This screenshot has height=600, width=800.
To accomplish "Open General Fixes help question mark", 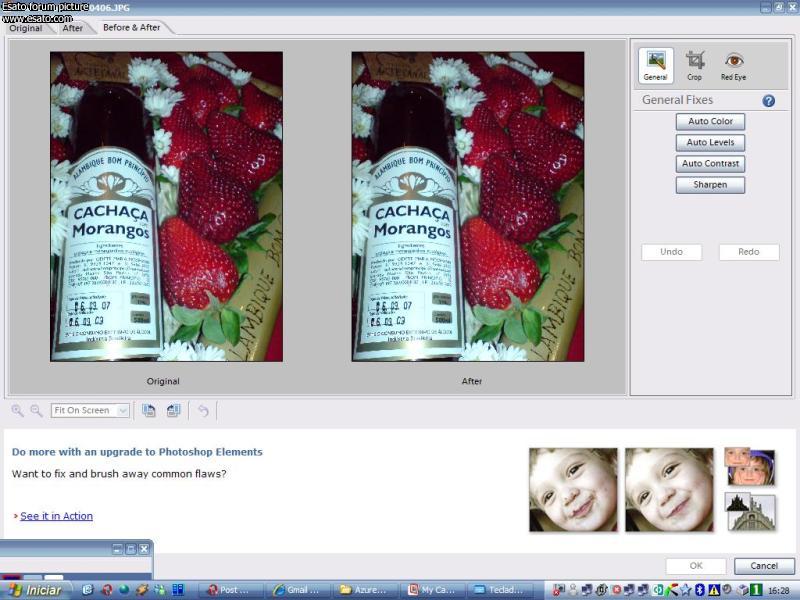I will tap(768, 101).
